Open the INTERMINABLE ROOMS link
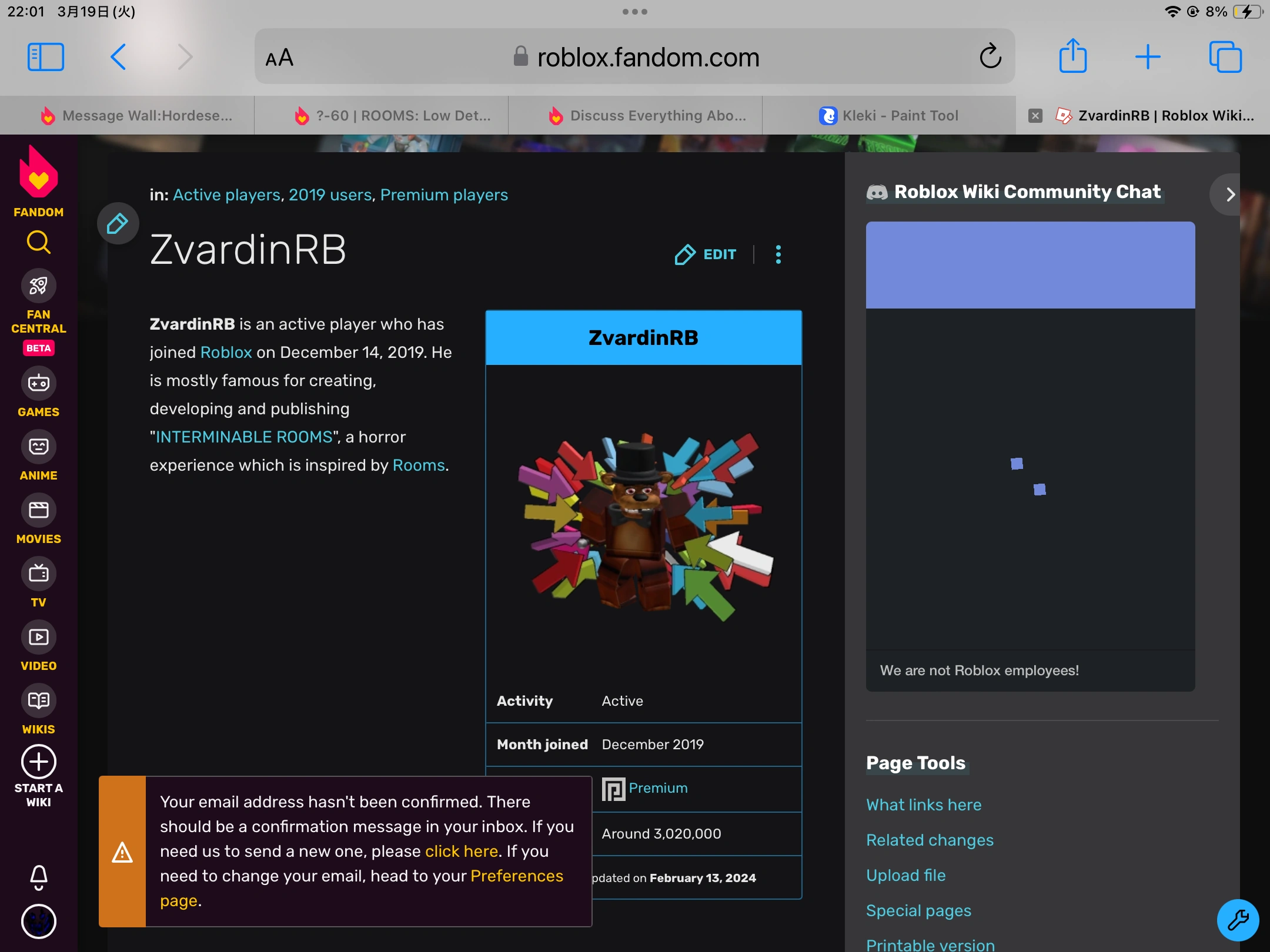 click(244, 437)
